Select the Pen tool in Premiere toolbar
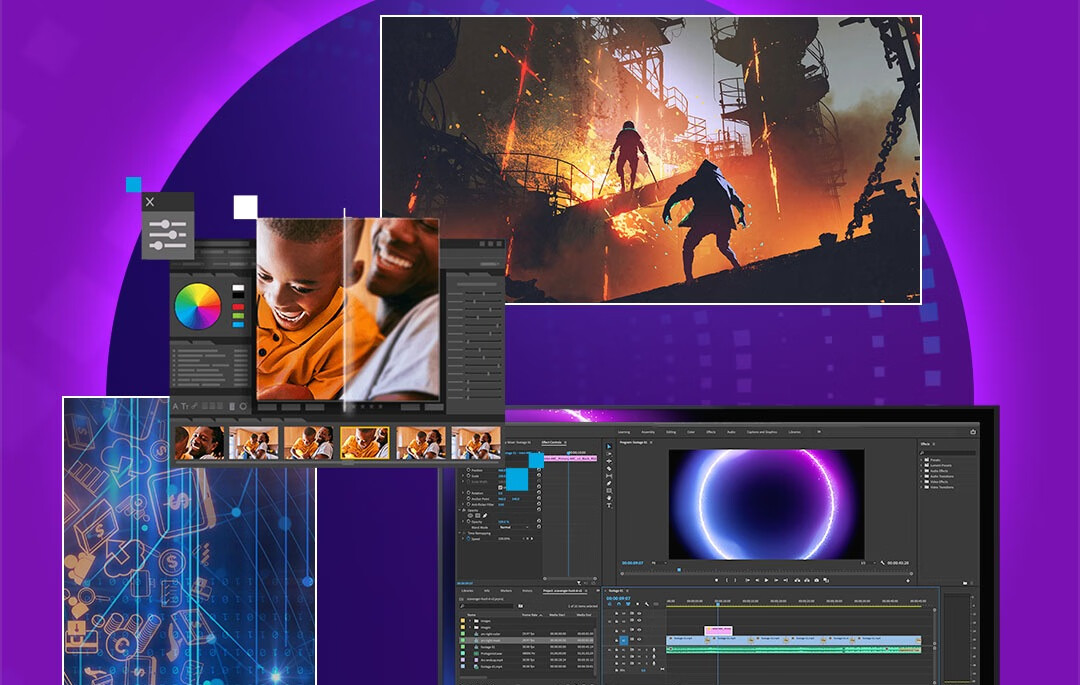 click(609, 483)
